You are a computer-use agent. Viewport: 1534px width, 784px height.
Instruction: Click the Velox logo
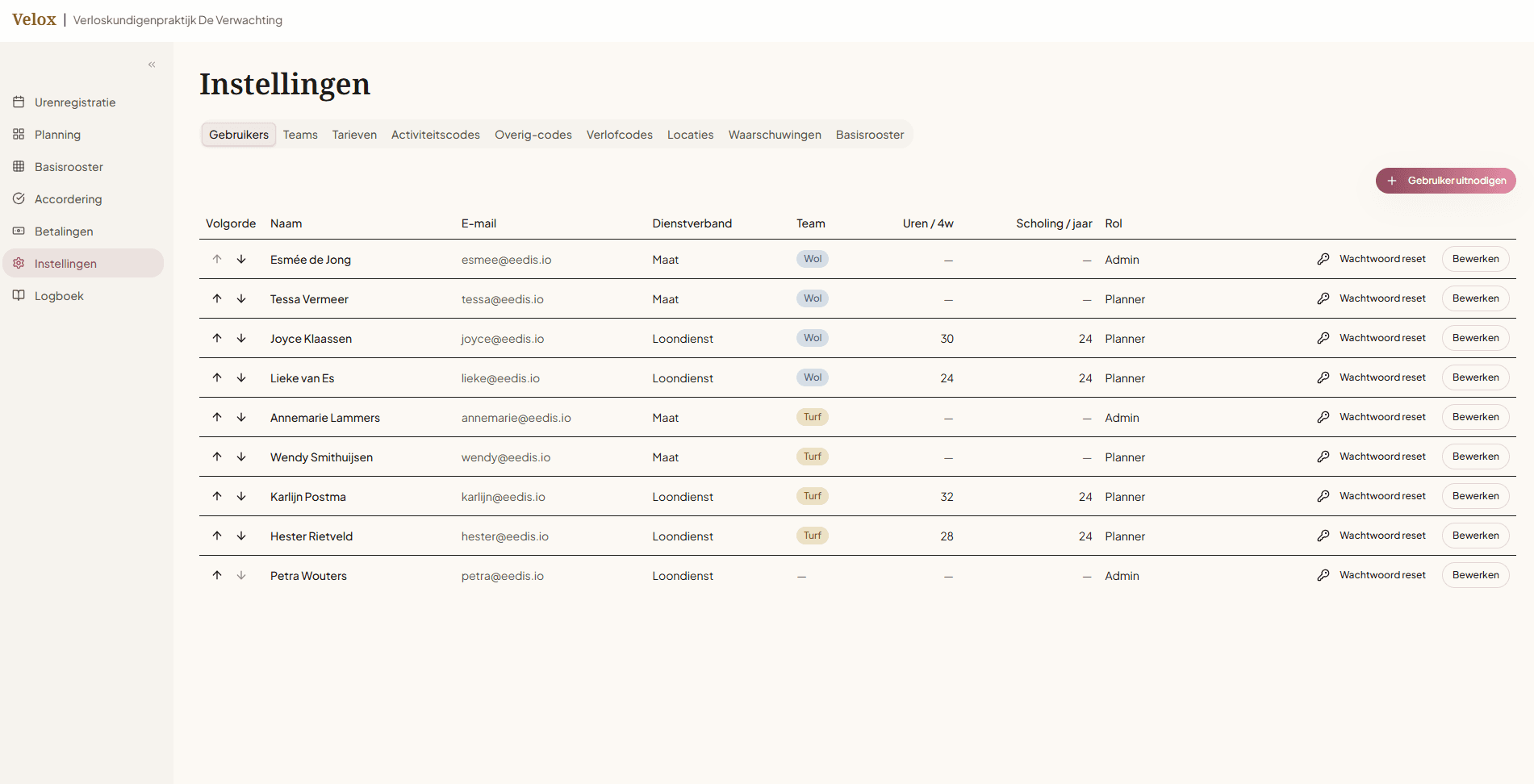pos(34,19)
